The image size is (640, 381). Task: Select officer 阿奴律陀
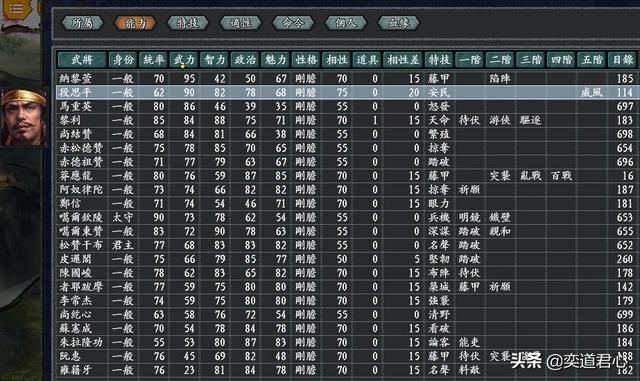pyautogui.click(x=81, y=190)
